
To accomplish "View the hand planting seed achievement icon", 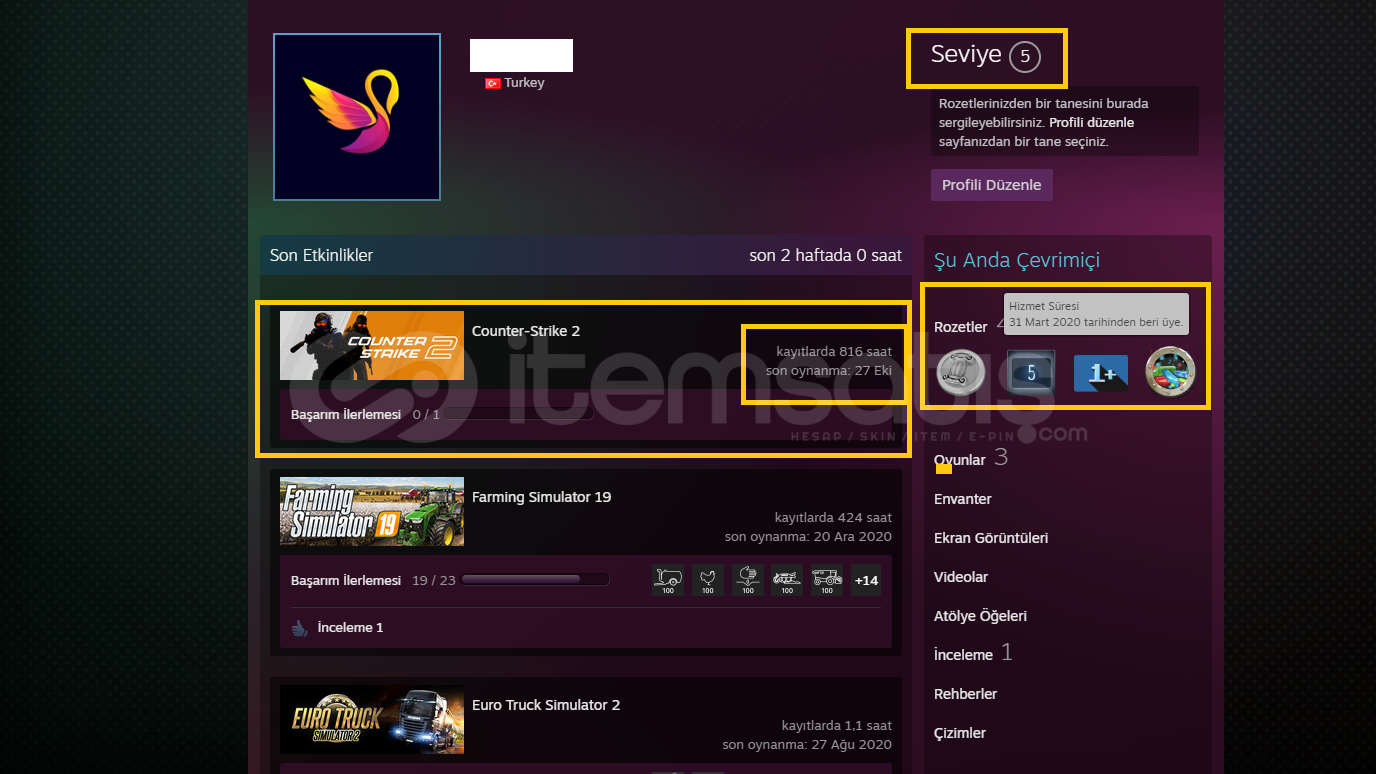I will [748, 580].
